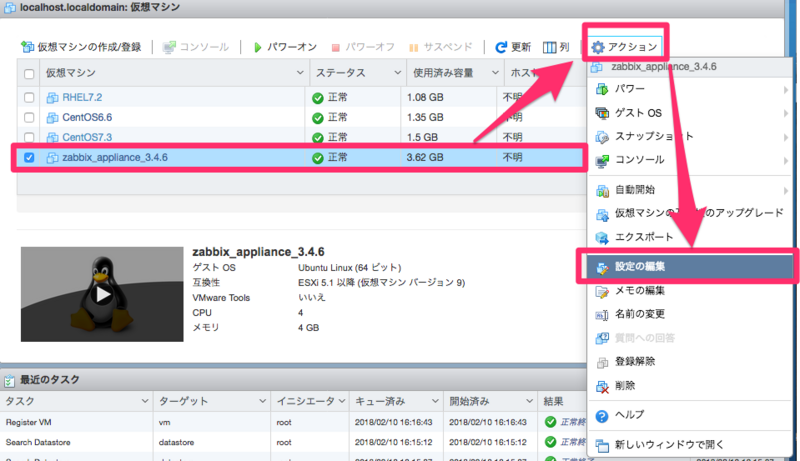Select 設定の編集 in the action menu
The height and width of the screenshot is (461, 800).
pyautogui.click(x=690, y=267)
